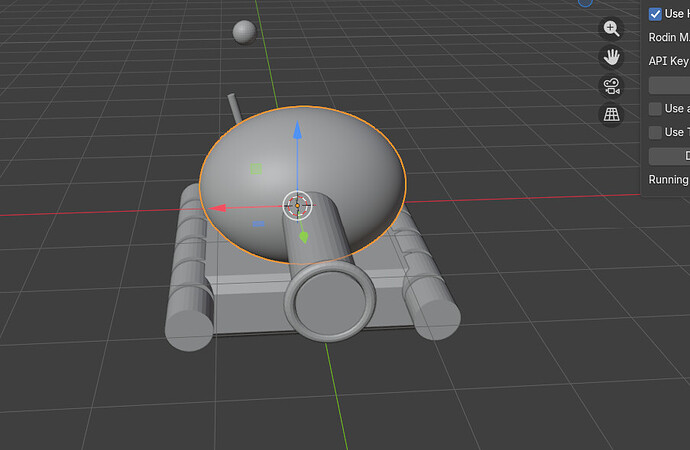Toggle the camera view icon
The width and height of the screenshot is (690, 450).
(x=611, y=86)
